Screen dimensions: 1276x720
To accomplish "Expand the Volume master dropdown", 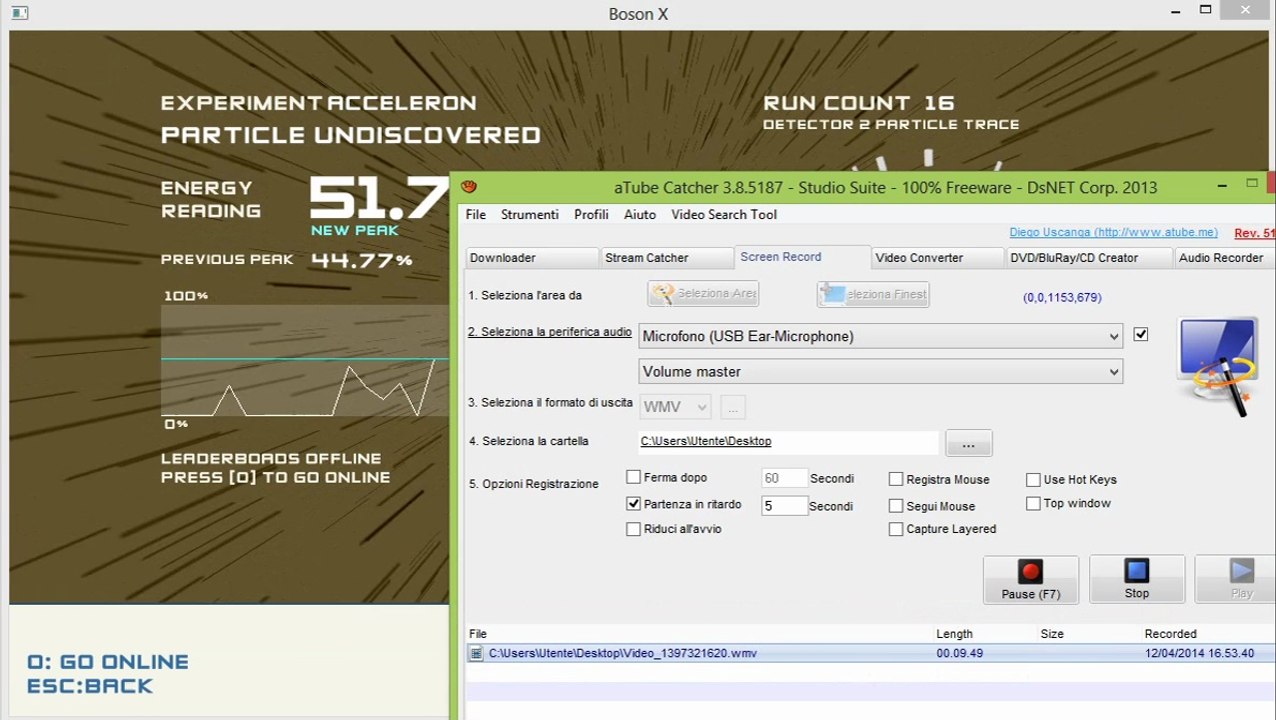I will tap(880, 371).
